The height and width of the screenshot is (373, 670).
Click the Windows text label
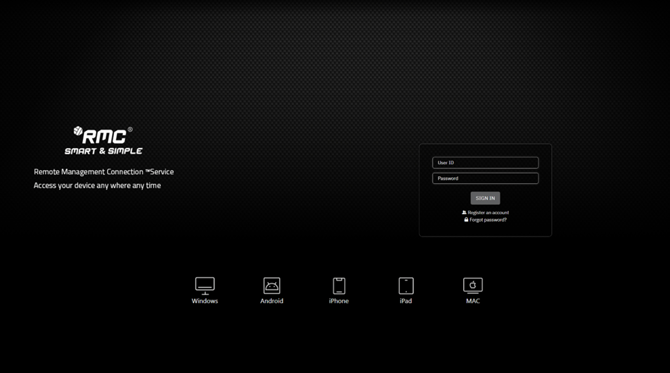click(205, 301)
